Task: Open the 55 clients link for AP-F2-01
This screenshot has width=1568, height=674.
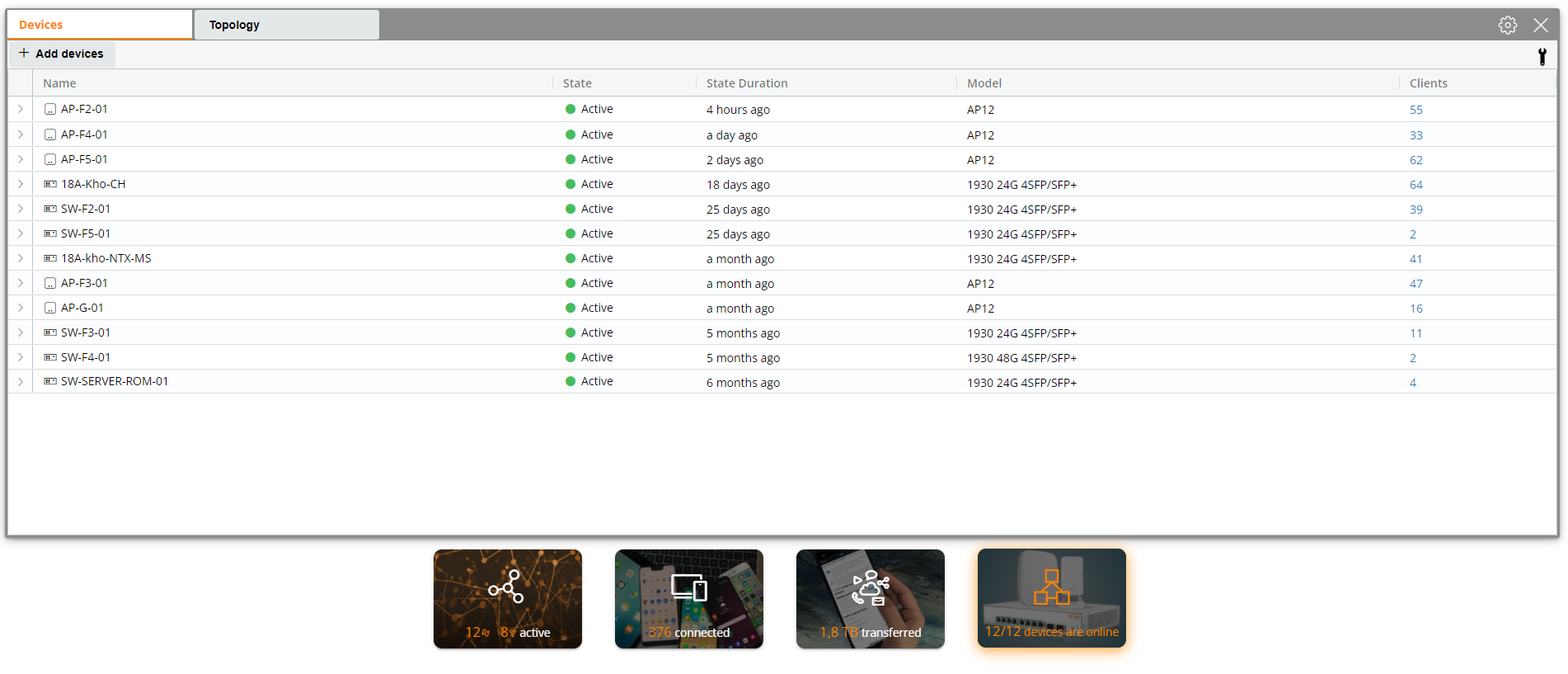Action: point(1416,110)
